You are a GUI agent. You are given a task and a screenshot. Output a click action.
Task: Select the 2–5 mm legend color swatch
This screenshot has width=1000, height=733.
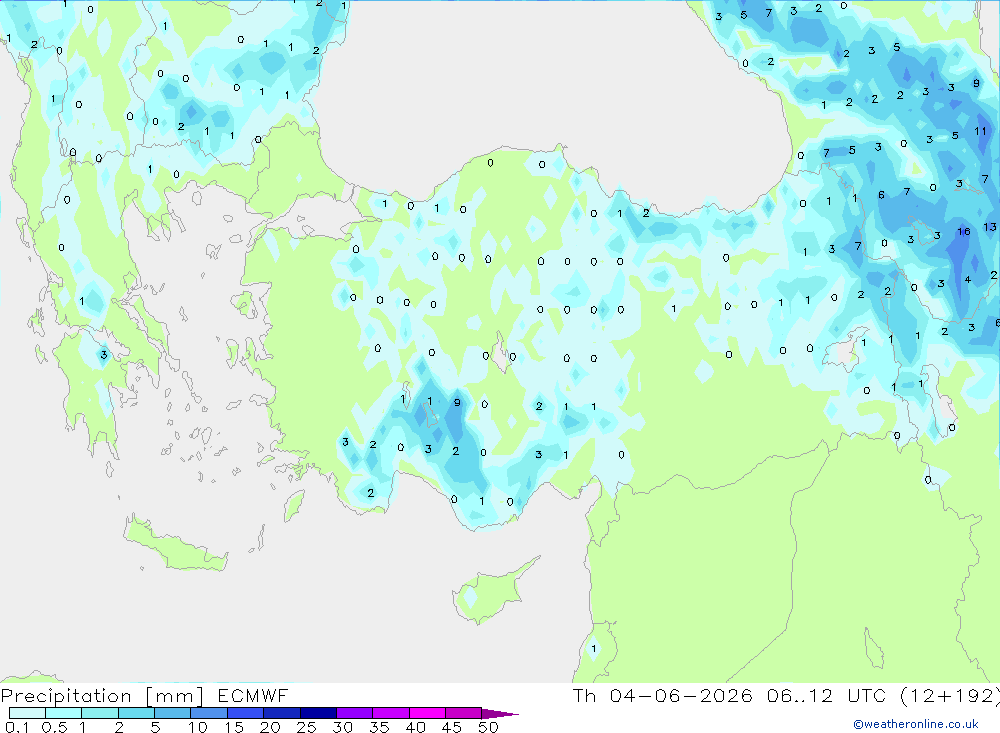point(136,713)
